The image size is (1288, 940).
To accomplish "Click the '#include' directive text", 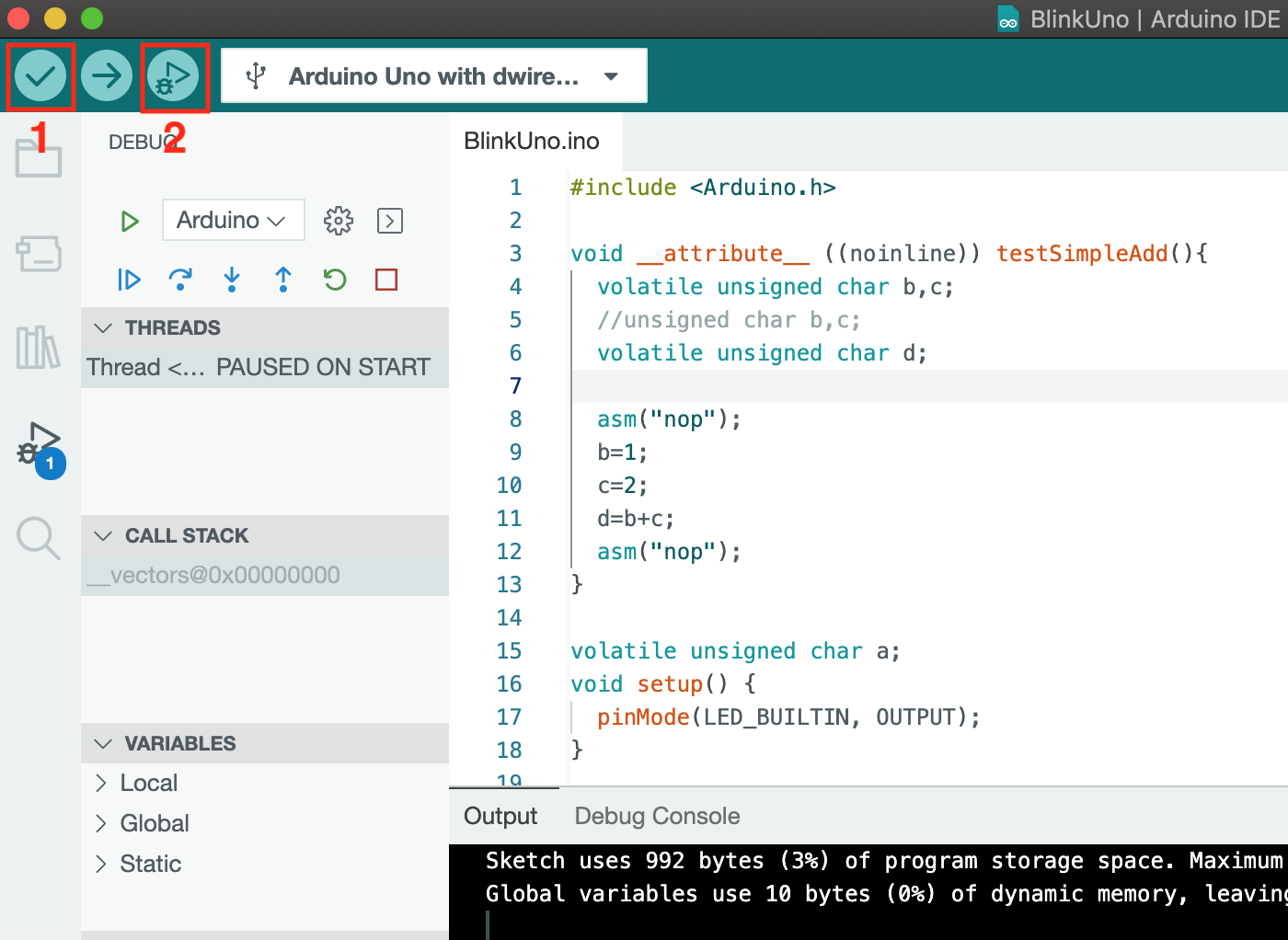I will coord(623,188).
